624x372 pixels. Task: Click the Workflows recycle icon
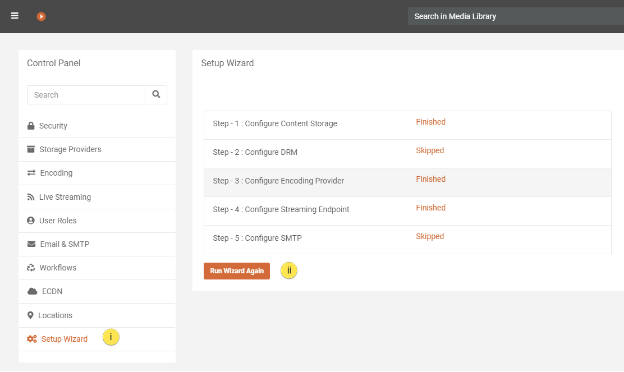coord(31,268)
